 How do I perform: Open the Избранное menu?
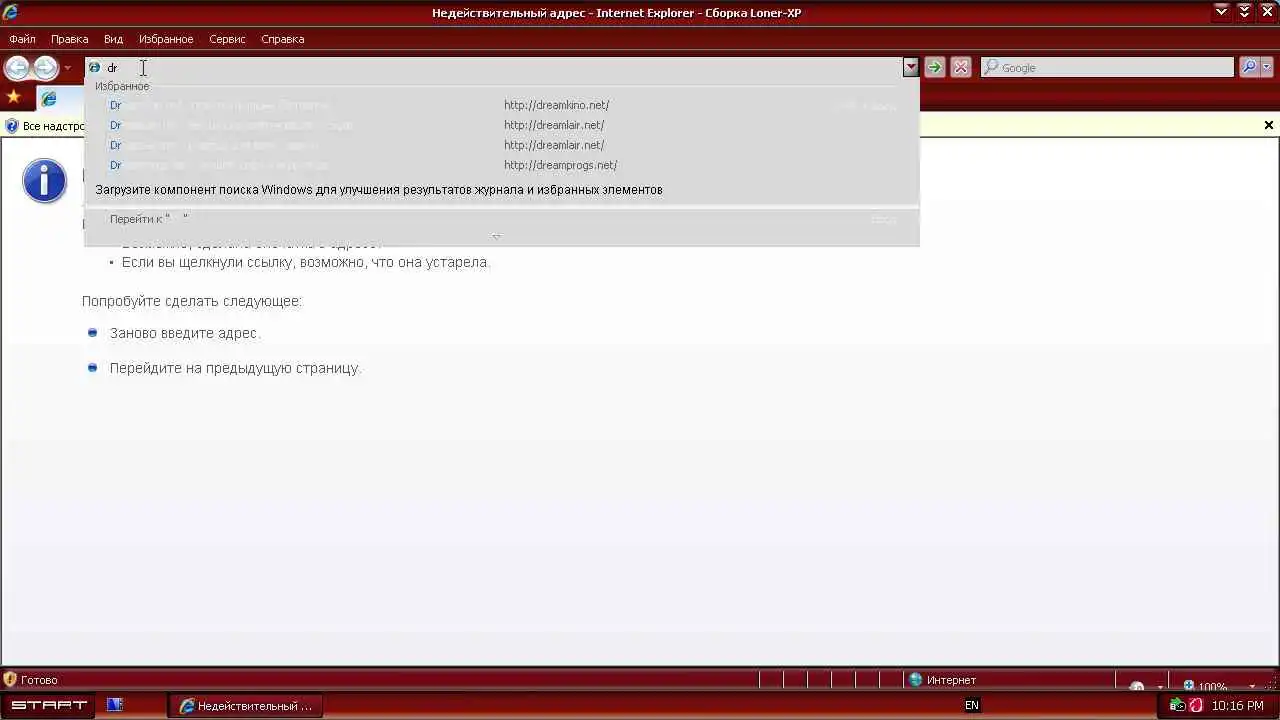(x=166, y=39)
